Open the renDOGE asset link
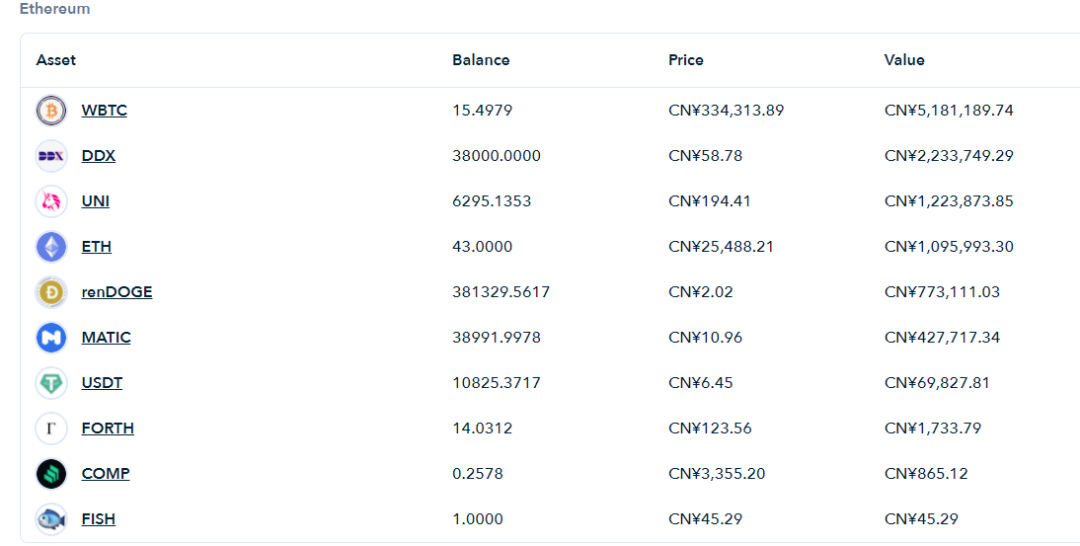Screen dimensions: 1080x546 click(x=116, y=292)
